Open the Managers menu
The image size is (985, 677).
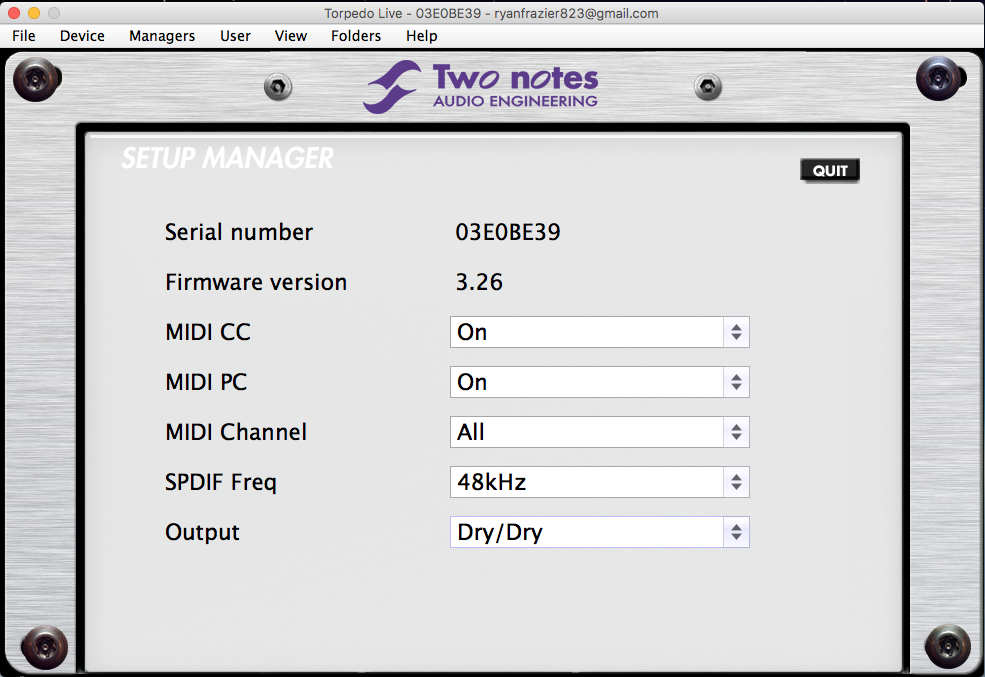162,36
